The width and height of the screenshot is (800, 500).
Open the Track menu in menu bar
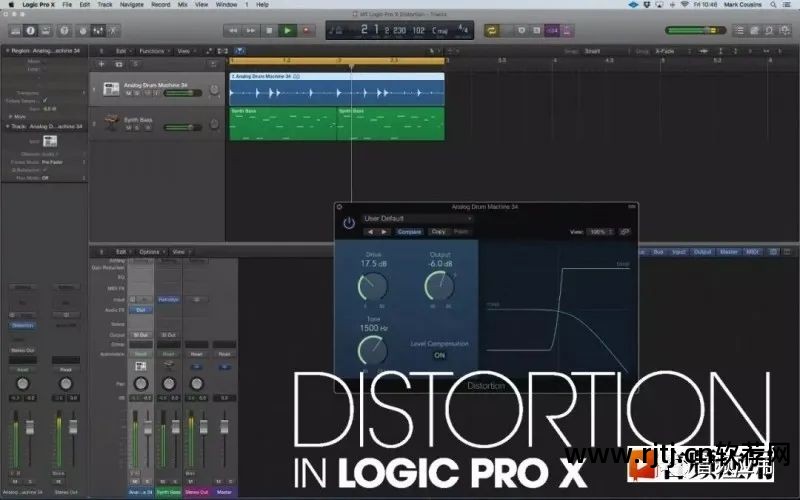pos(105,5)
